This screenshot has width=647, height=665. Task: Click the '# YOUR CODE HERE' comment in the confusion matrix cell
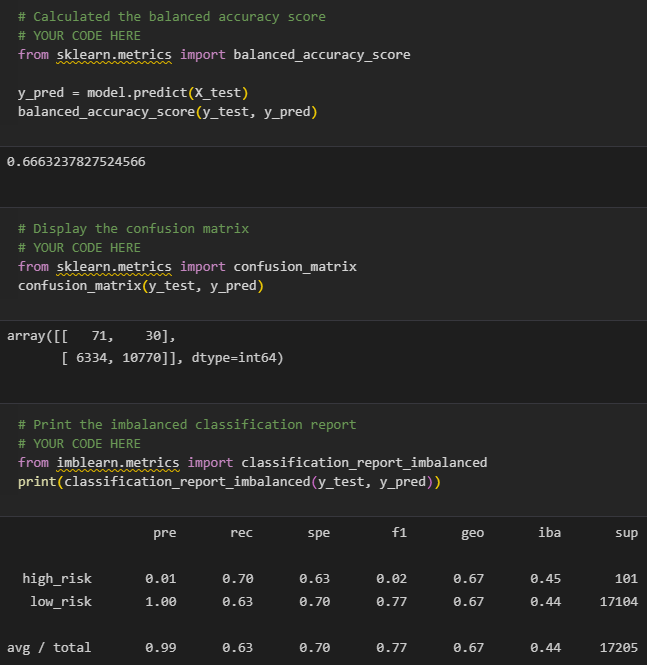point(79,248)
